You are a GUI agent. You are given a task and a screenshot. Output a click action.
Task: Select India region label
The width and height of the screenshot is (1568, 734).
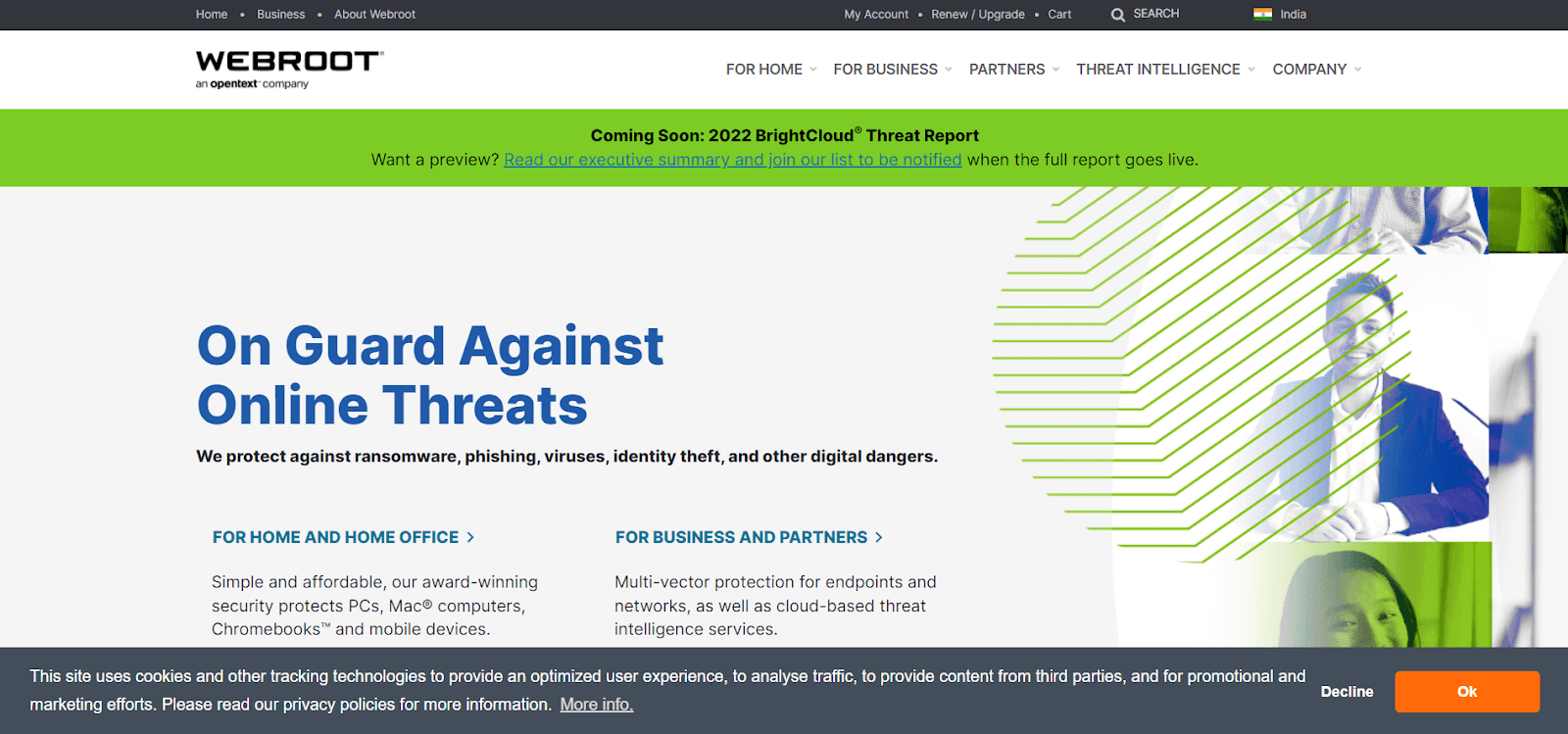pos(1294,15)
